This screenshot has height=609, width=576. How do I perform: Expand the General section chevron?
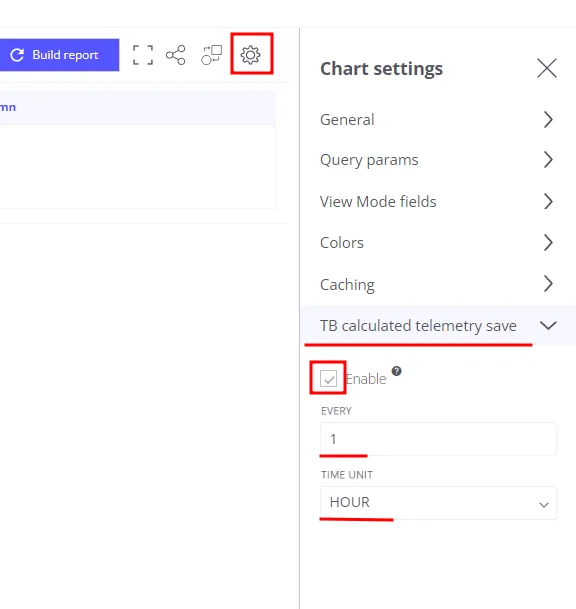548,120
